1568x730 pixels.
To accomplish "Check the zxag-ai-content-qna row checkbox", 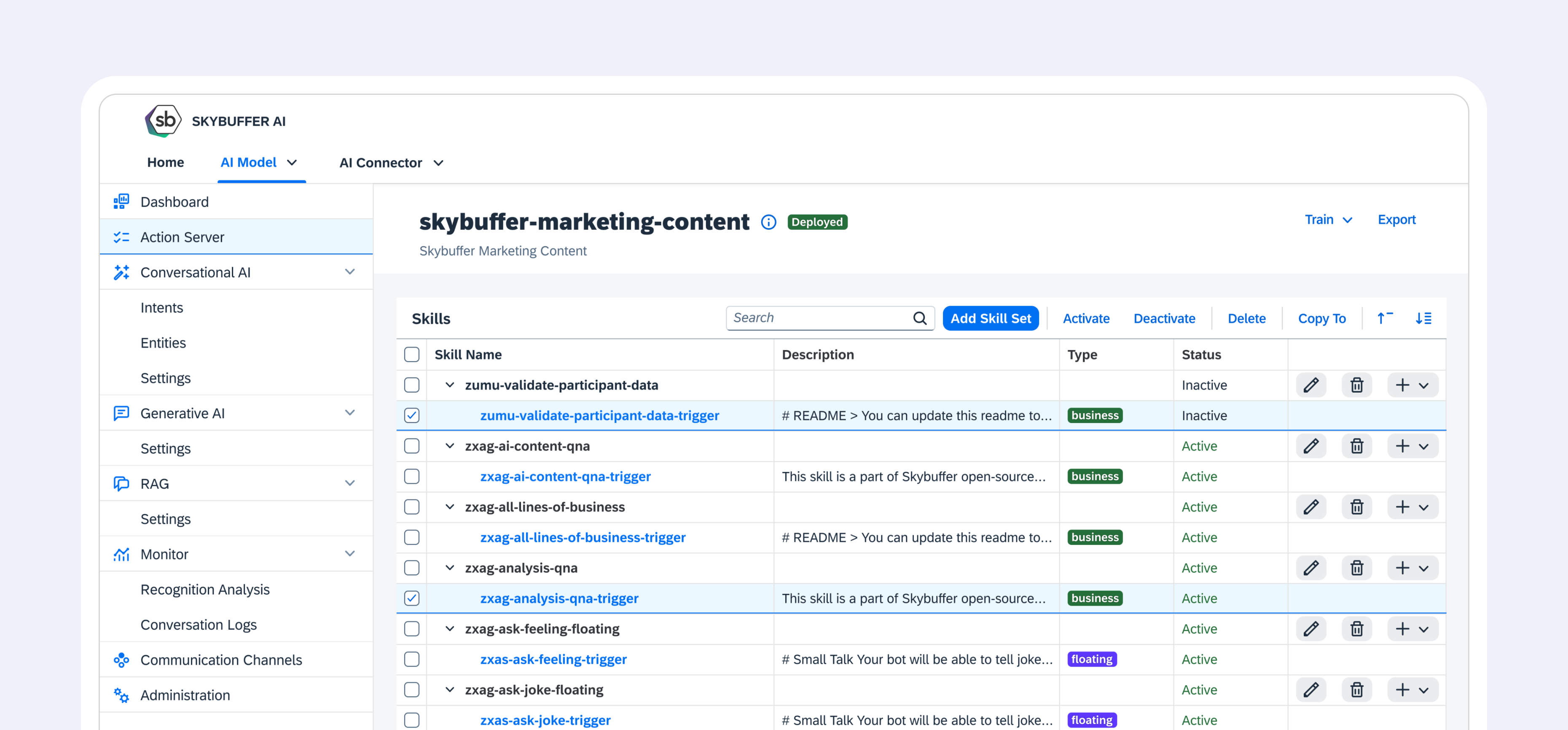I will point(411,446).
